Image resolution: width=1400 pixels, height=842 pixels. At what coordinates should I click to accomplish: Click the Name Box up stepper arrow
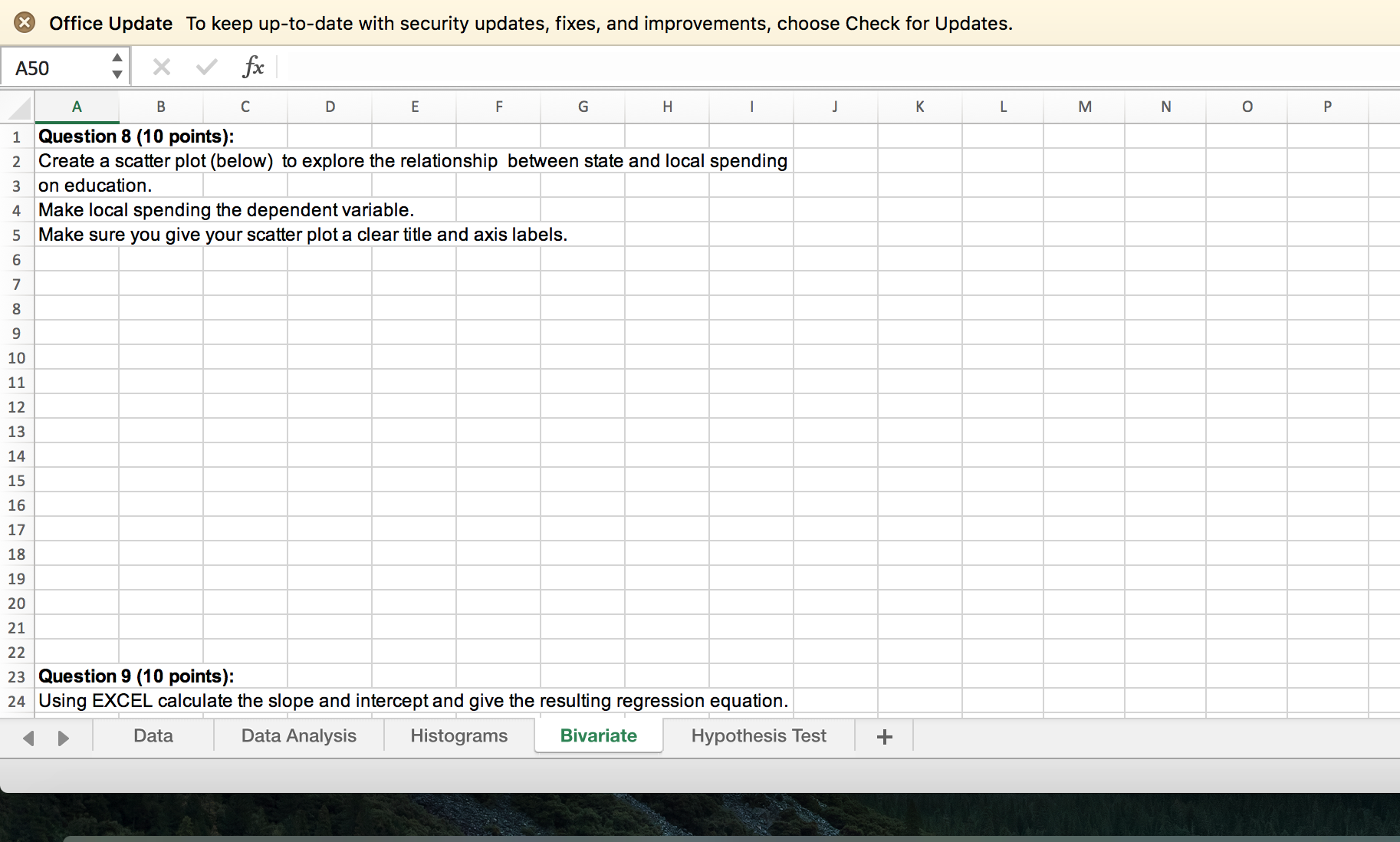[x=117, y=58]
